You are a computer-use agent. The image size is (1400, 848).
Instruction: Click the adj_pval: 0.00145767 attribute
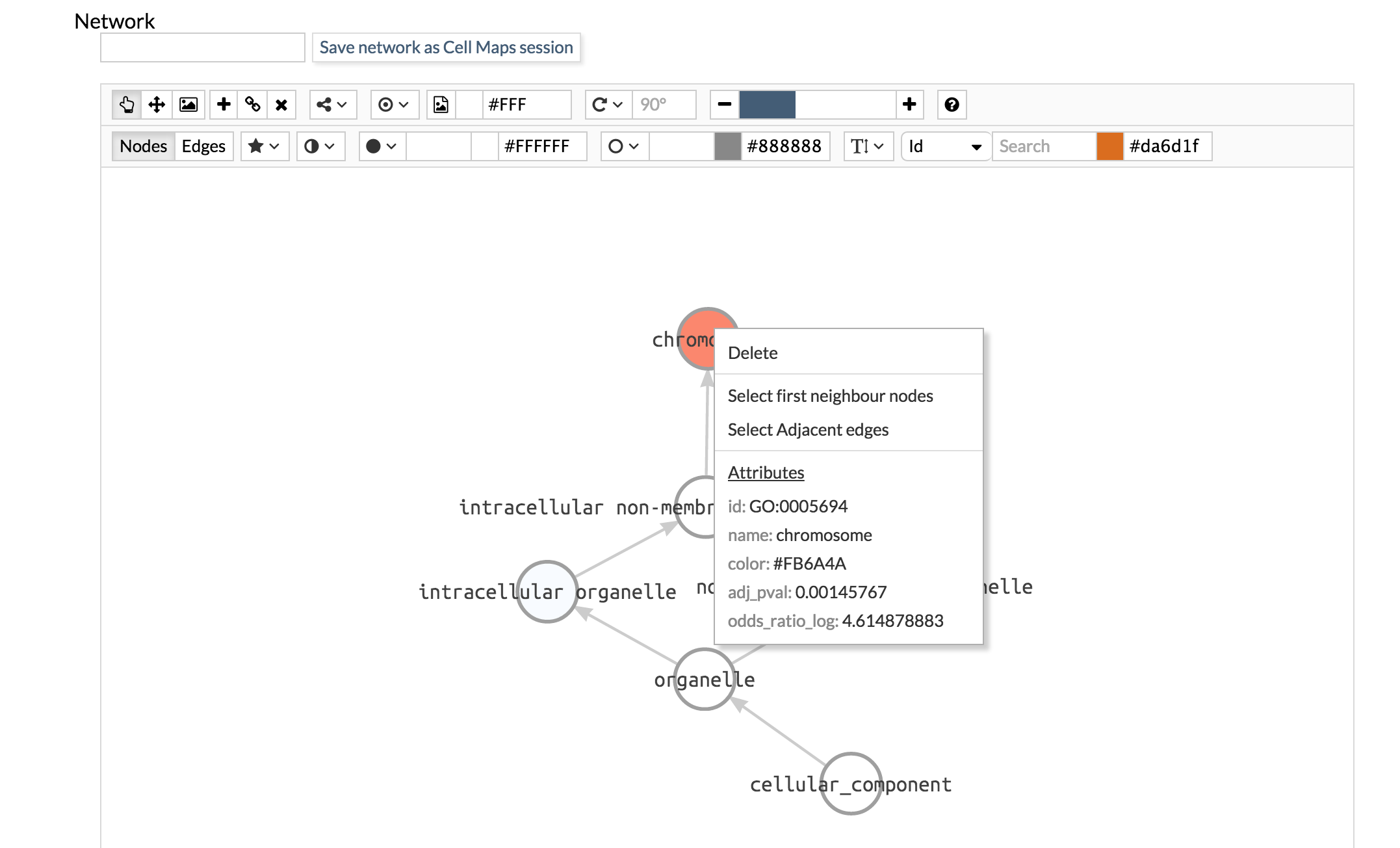click(x=807, y=592)
